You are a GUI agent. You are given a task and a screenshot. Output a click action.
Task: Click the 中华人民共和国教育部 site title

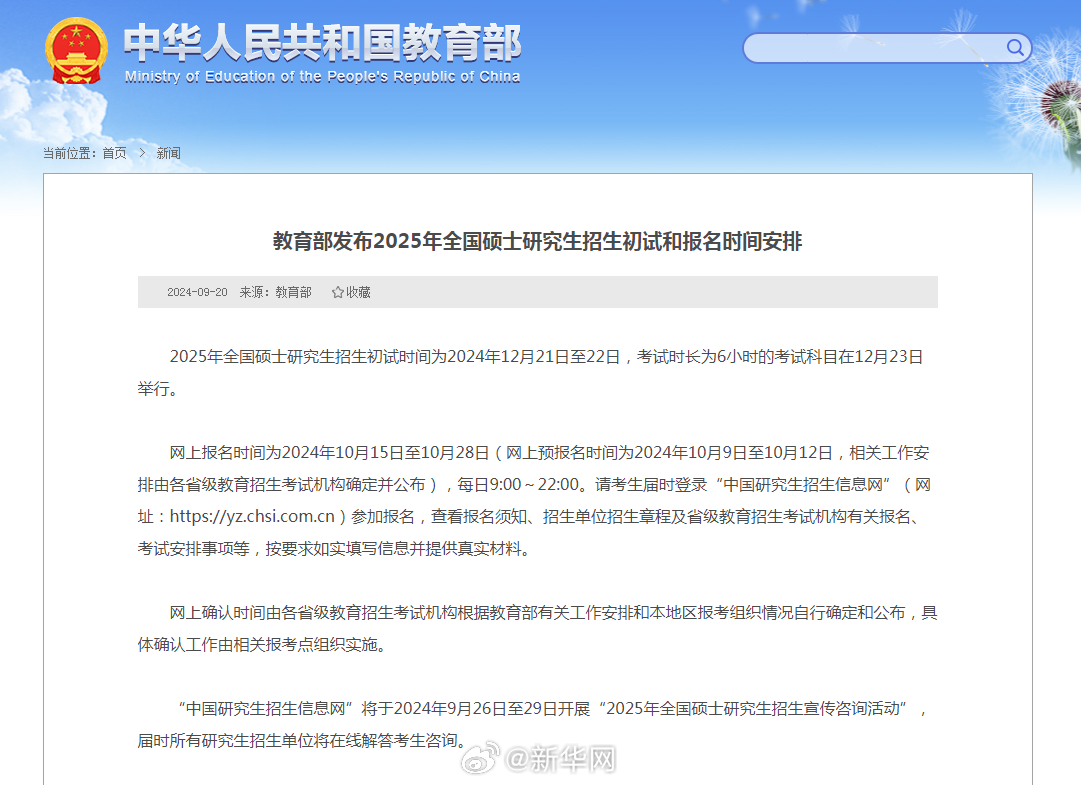pos(322,43)
